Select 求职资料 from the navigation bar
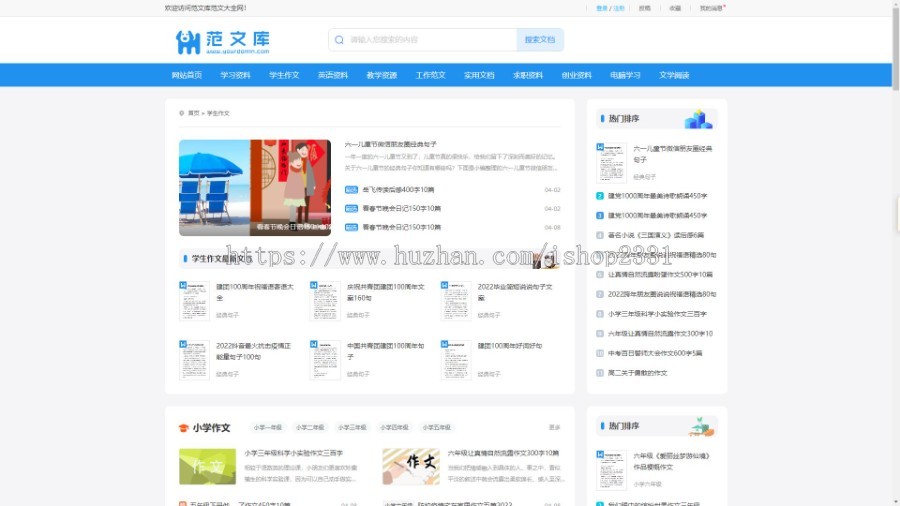Image resolution: width=900 pixels, height=506 pixels. 528,75
